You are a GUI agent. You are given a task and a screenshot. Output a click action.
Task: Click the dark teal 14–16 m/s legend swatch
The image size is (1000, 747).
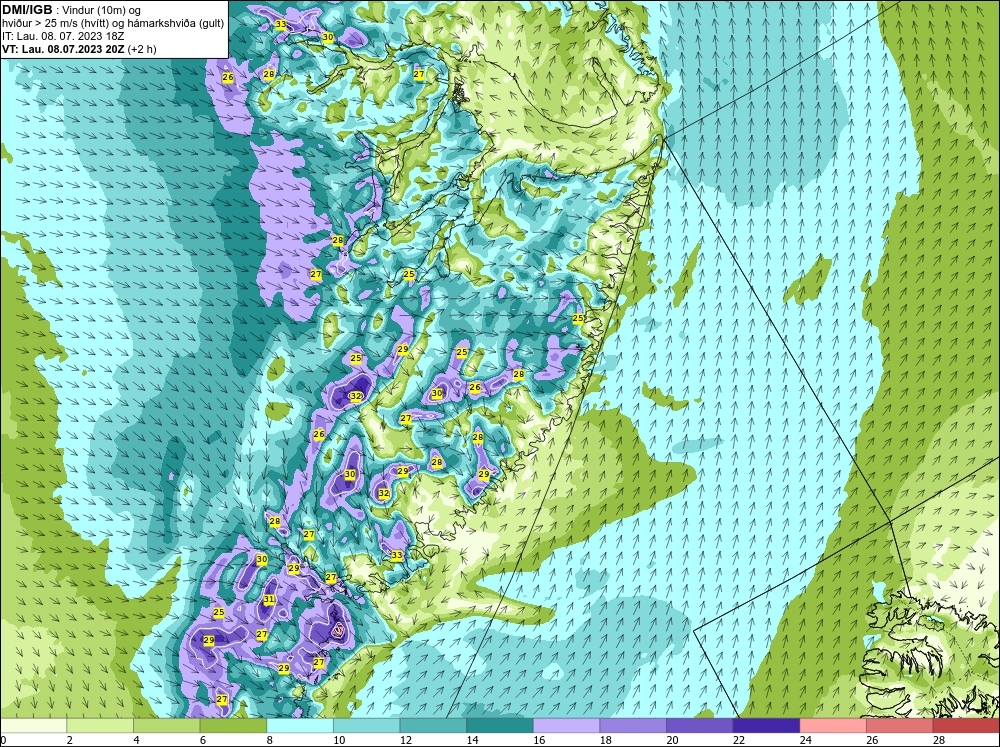pos(499,725)
